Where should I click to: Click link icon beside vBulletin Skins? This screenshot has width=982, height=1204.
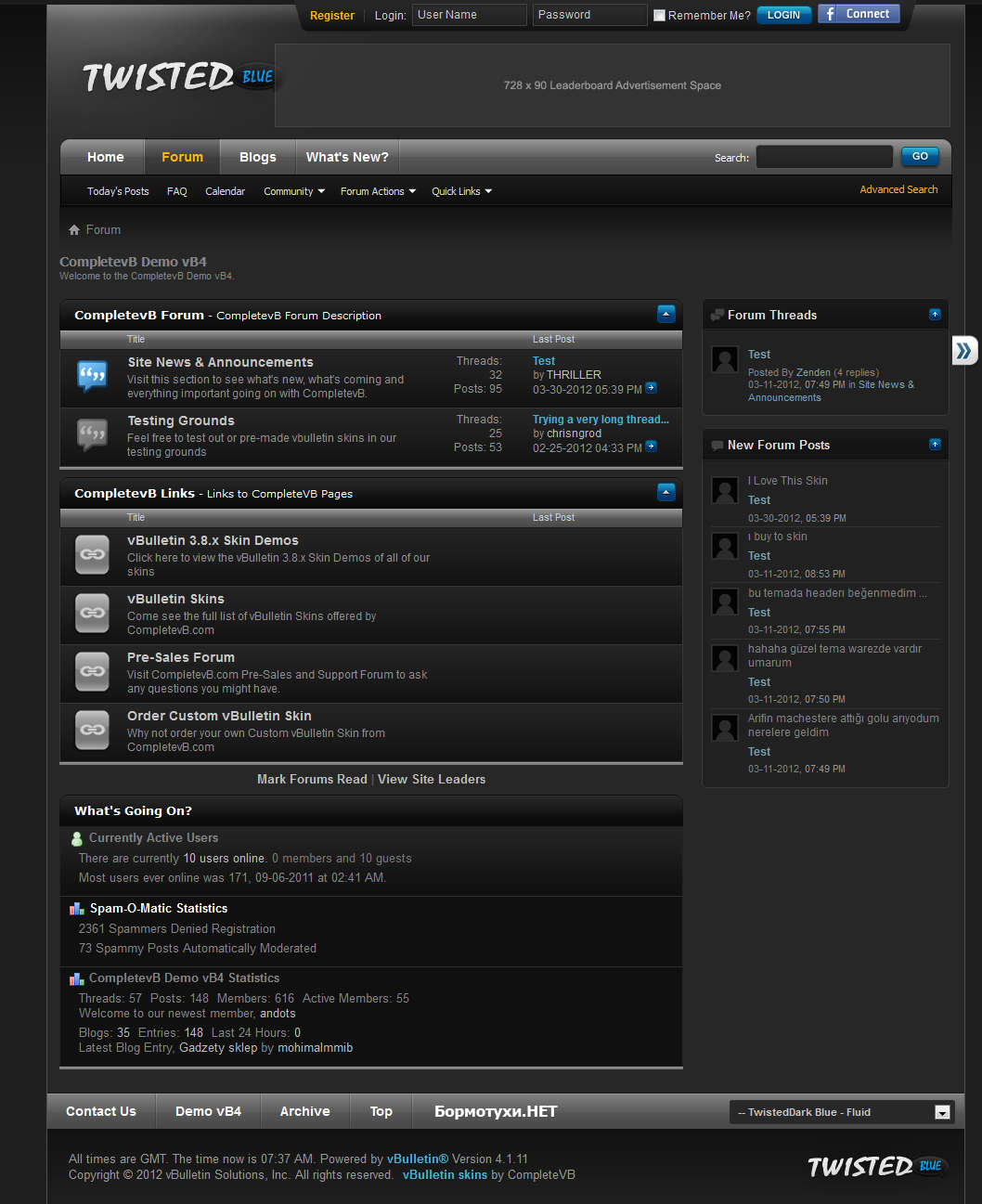tap(92, 613)
